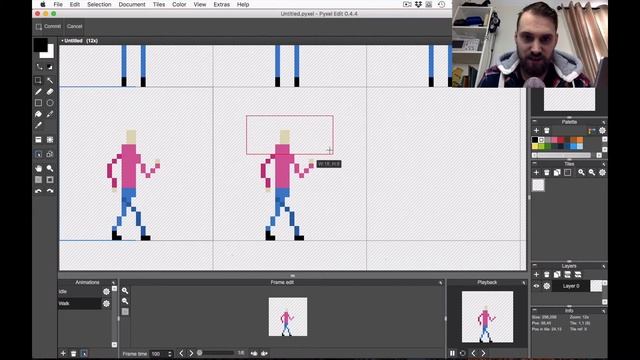Collapse the Tiles panel

click(535, 163)
